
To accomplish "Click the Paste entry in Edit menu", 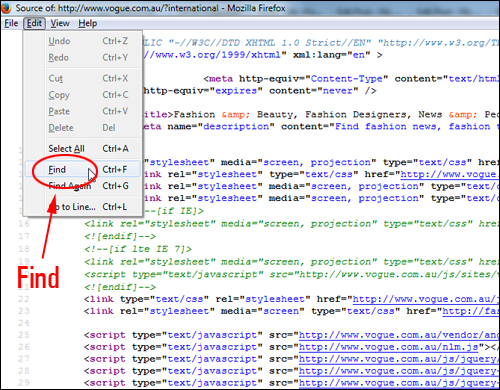I will pyautogui.click(x=82, y=111).
